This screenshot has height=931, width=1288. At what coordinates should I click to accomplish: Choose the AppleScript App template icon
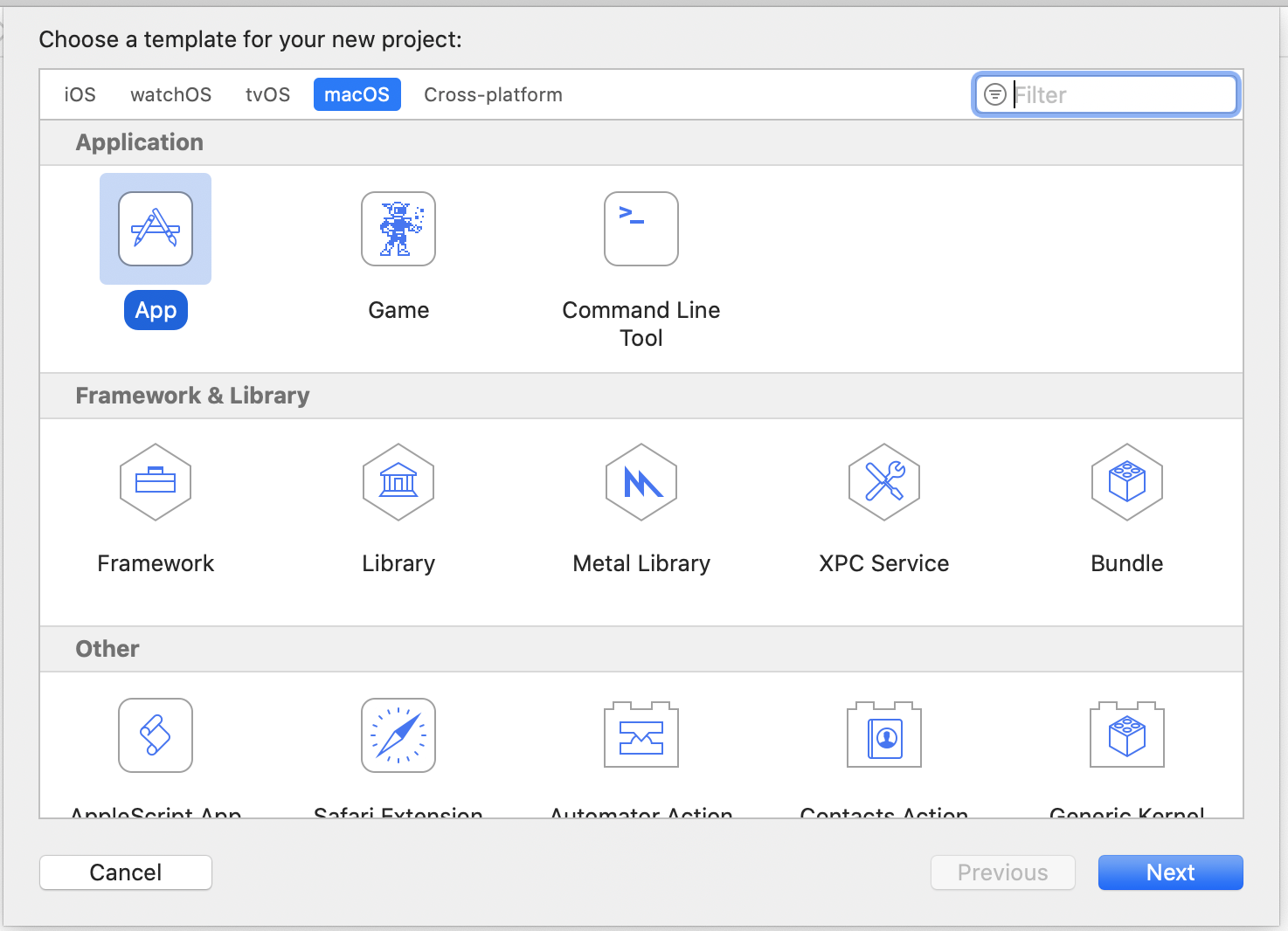point(156,735)
